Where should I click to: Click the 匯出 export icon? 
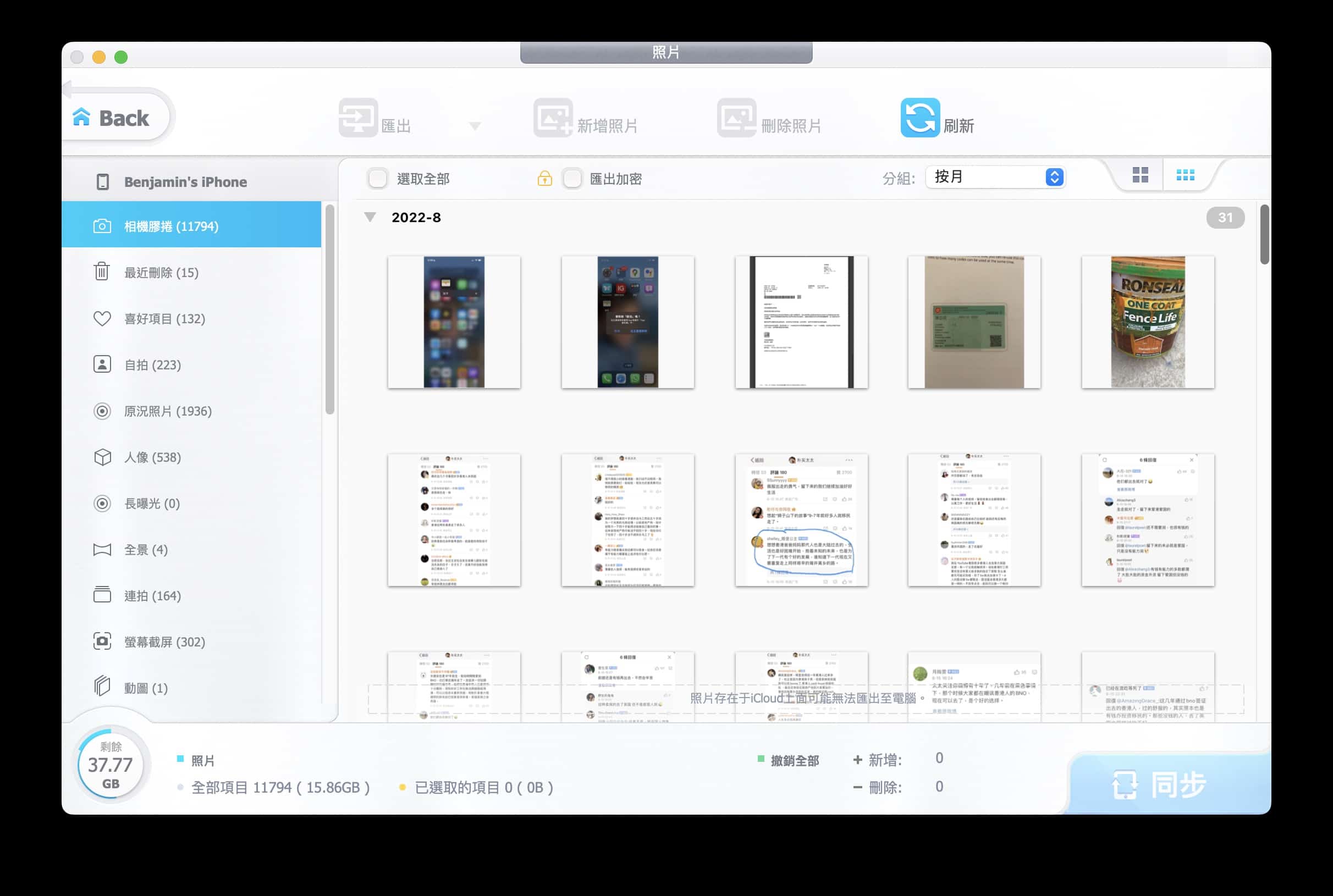click(x=359, y=118)
